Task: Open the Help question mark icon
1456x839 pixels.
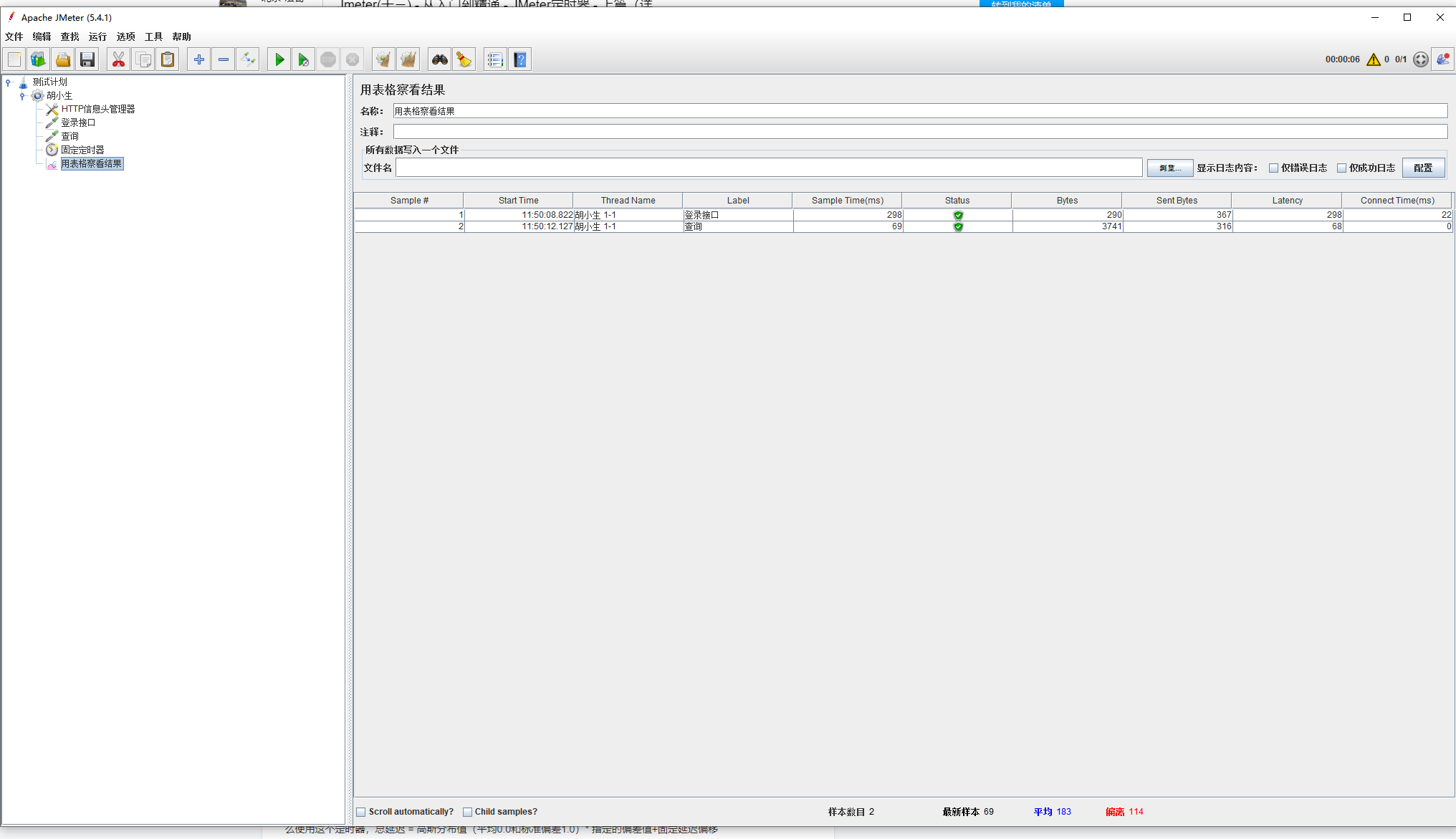Action: (x=520, y=60)
